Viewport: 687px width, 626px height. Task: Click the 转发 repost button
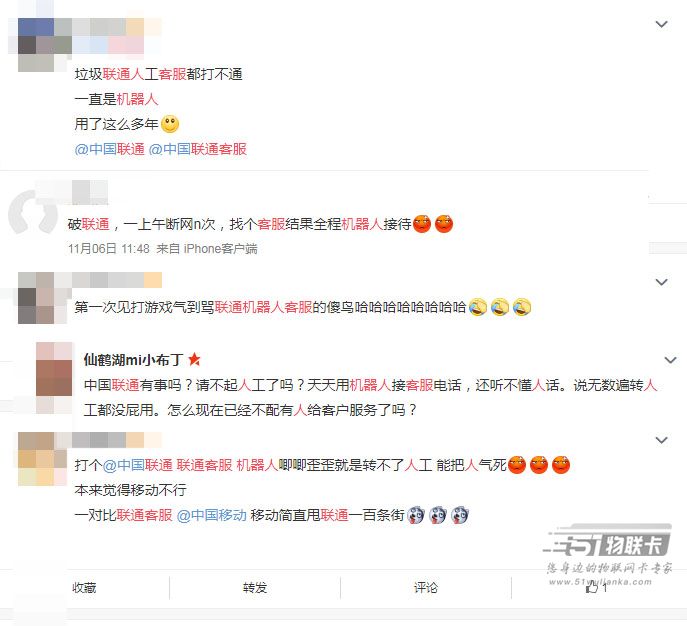click(255, 587)
